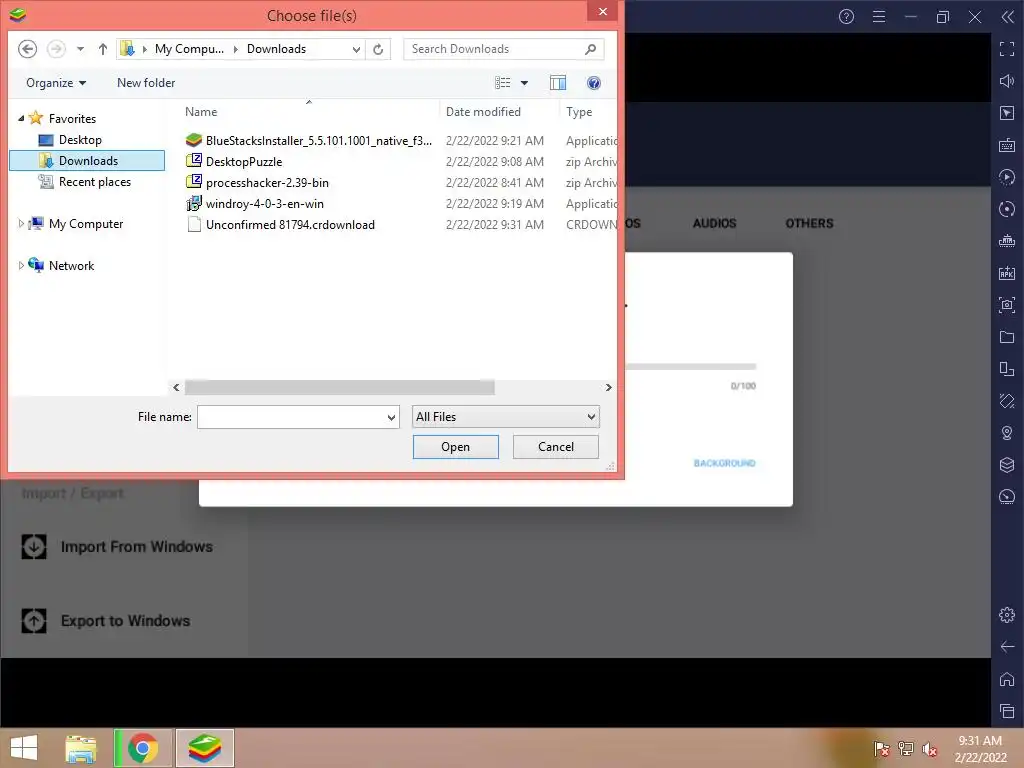Toggle the preview pane icon in file dialog
Image resolution: width=1024 pixels, height=768 pixels.
pos(558,83)
